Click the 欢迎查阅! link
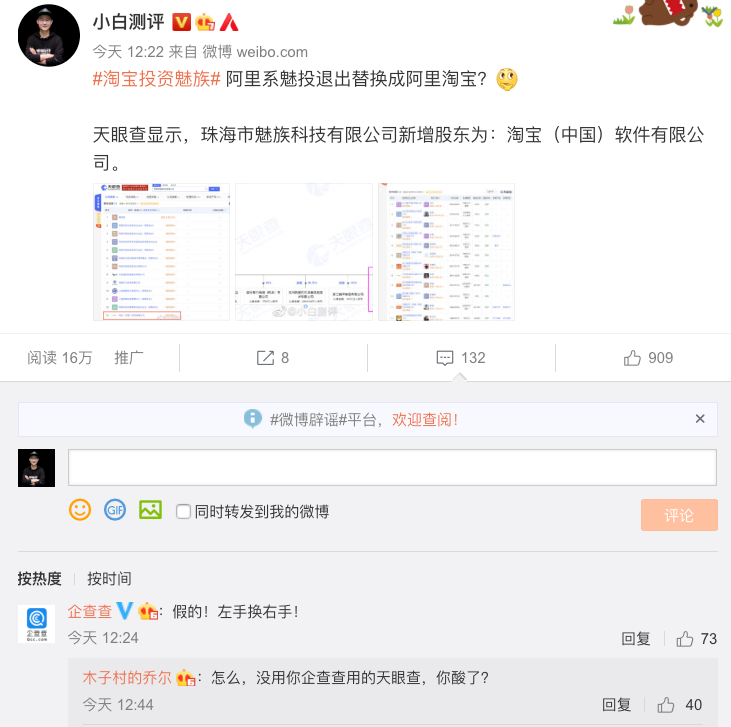The width and height of the screenshot is (731, 727). click(x=425, y=420)
